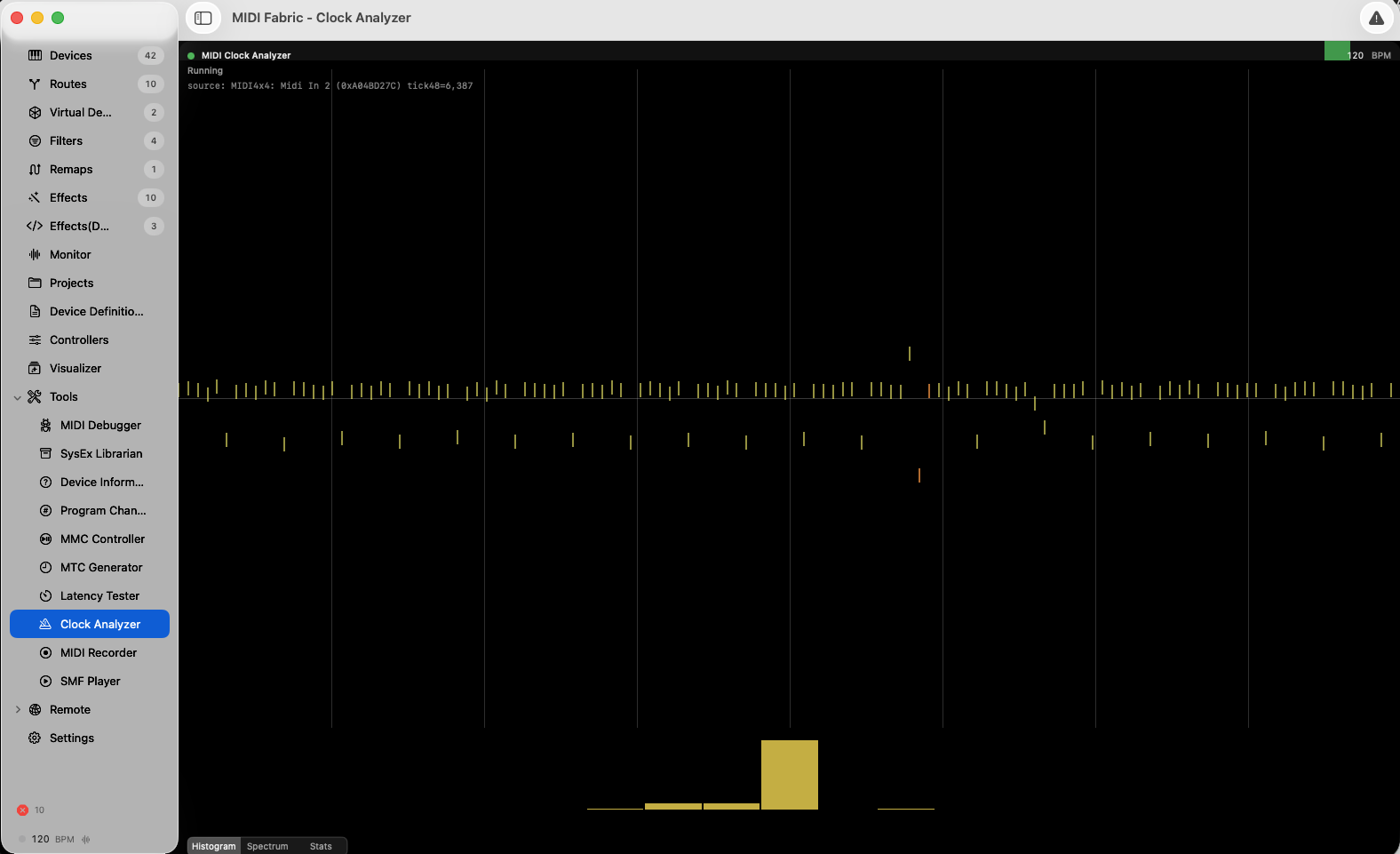
Task: Select the Projects sidebar item
Action: 90,283
